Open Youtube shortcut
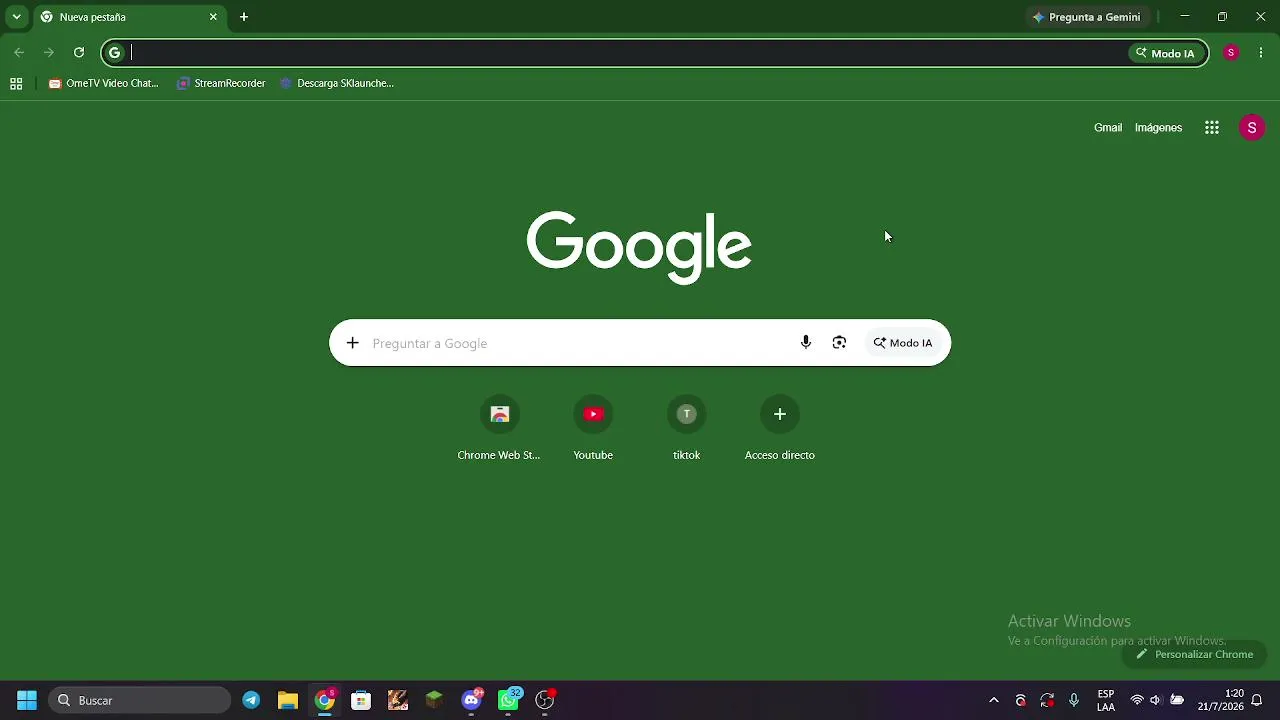 click(593, 428)
